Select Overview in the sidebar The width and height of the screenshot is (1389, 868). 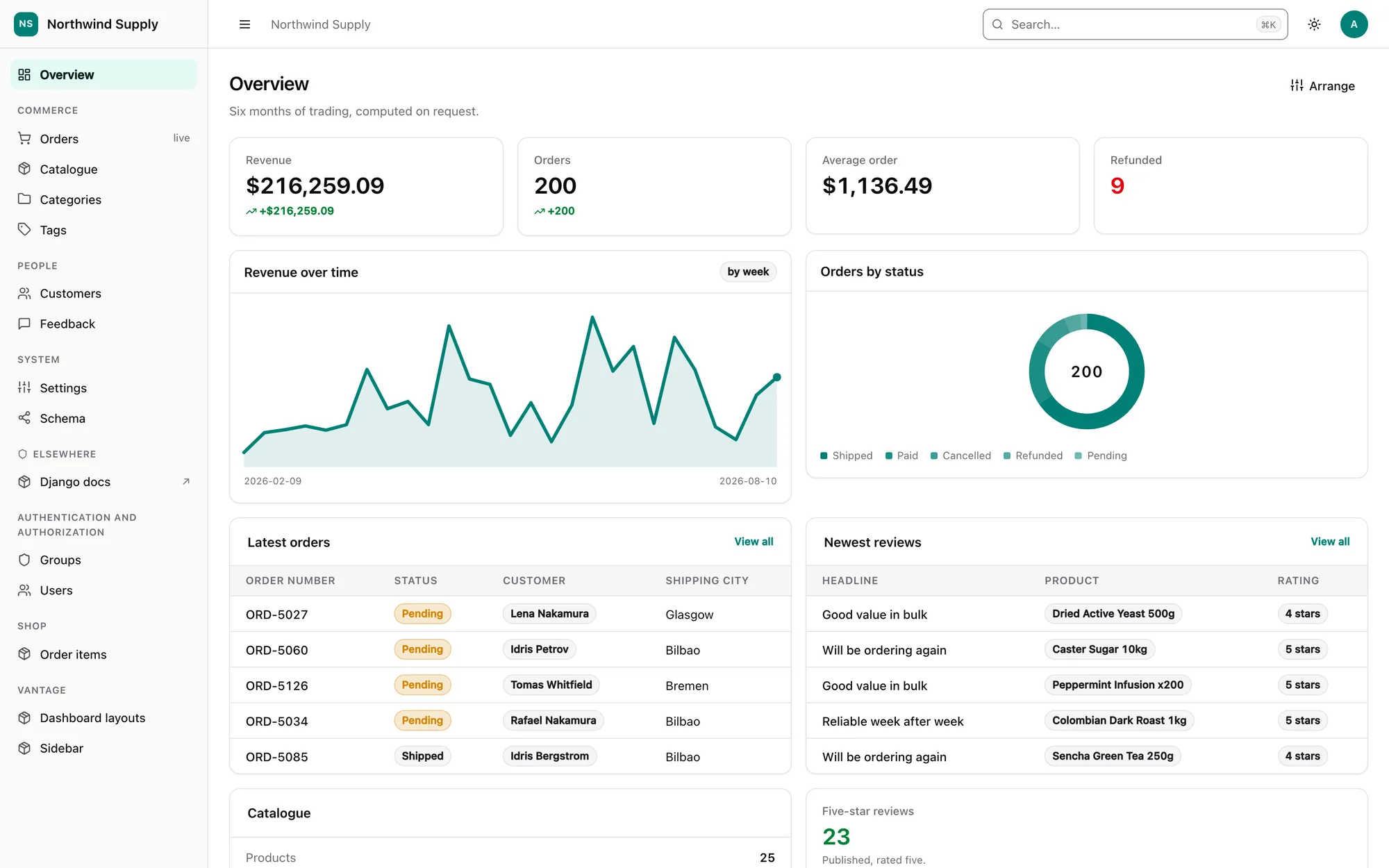(x=103, y=74)
